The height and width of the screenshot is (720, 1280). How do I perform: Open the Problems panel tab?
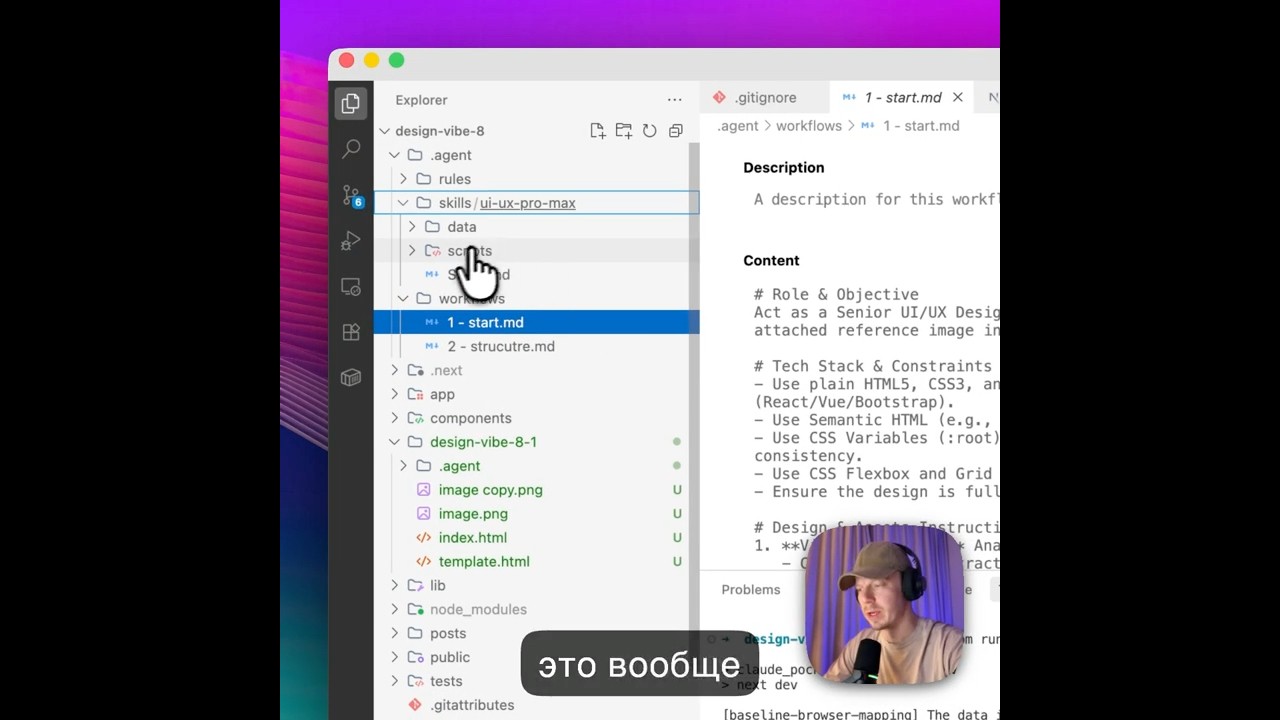tap(751, 589)
